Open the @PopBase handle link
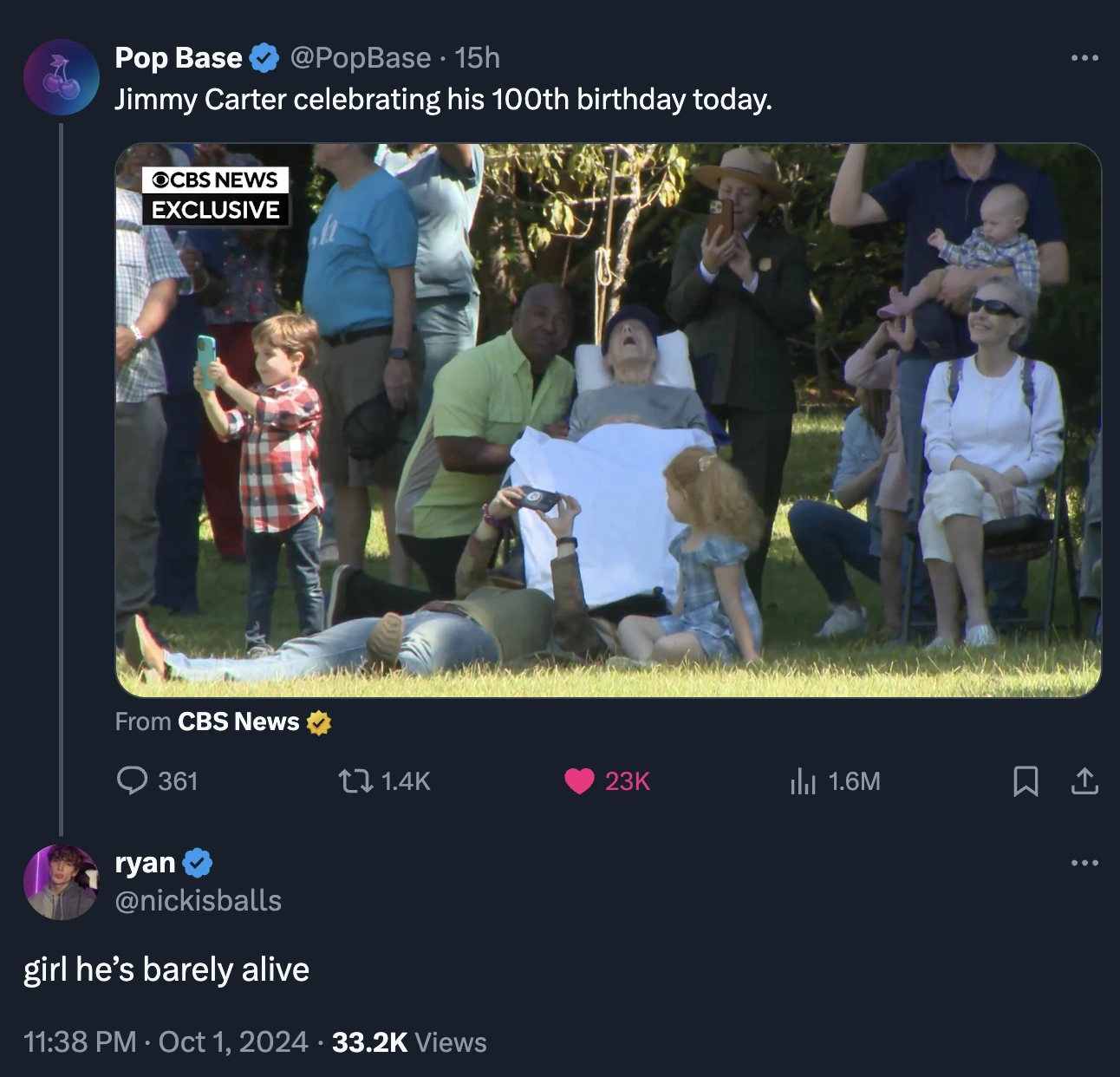This screenshot has width=1120, height=1077. (x=360, y=58)
